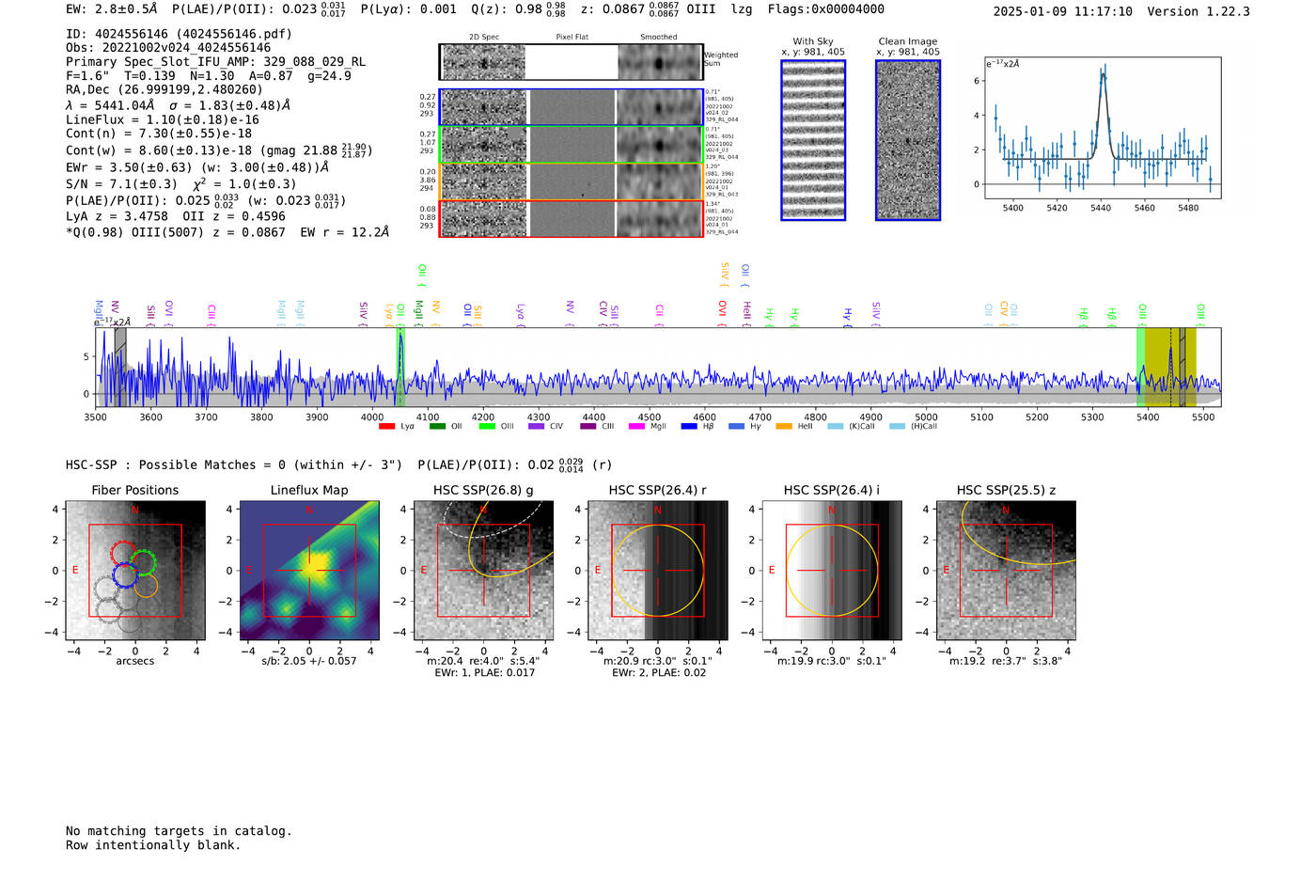Select the HSC SSP(25.5) z-band cutout

click(x=1006, y=571)
